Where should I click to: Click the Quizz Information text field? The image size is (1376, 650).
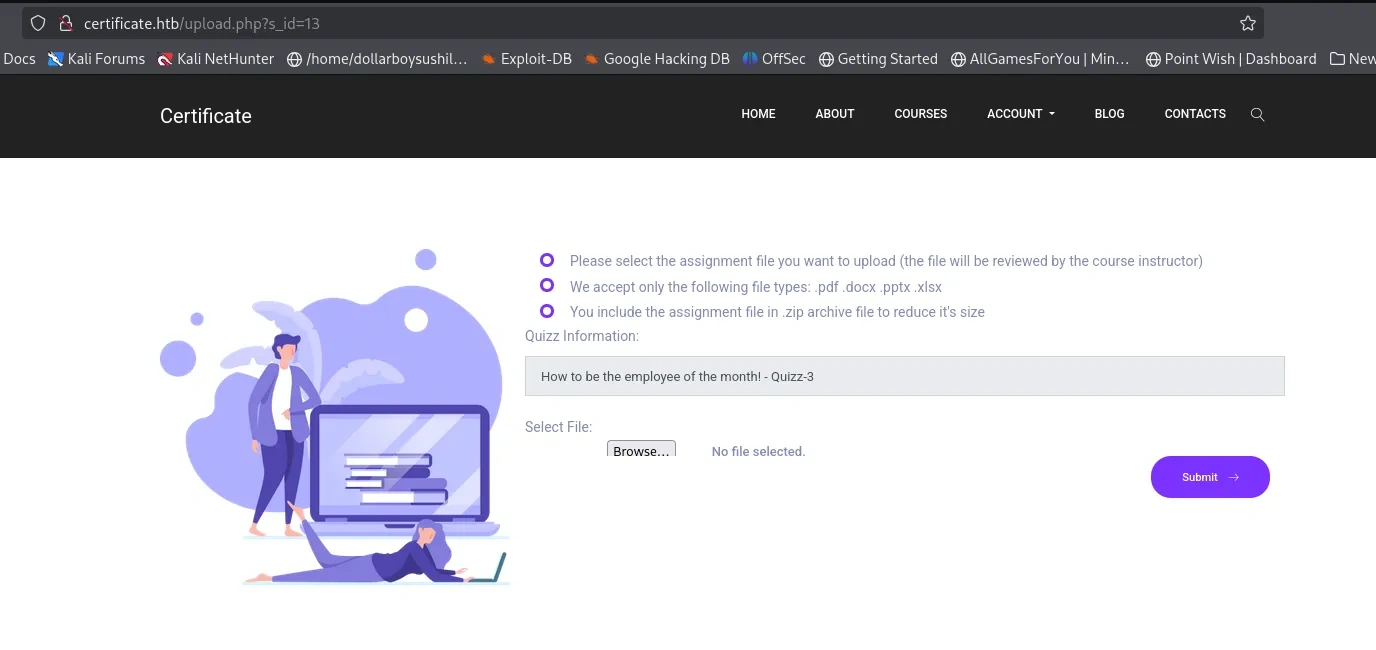click(904, 376)
